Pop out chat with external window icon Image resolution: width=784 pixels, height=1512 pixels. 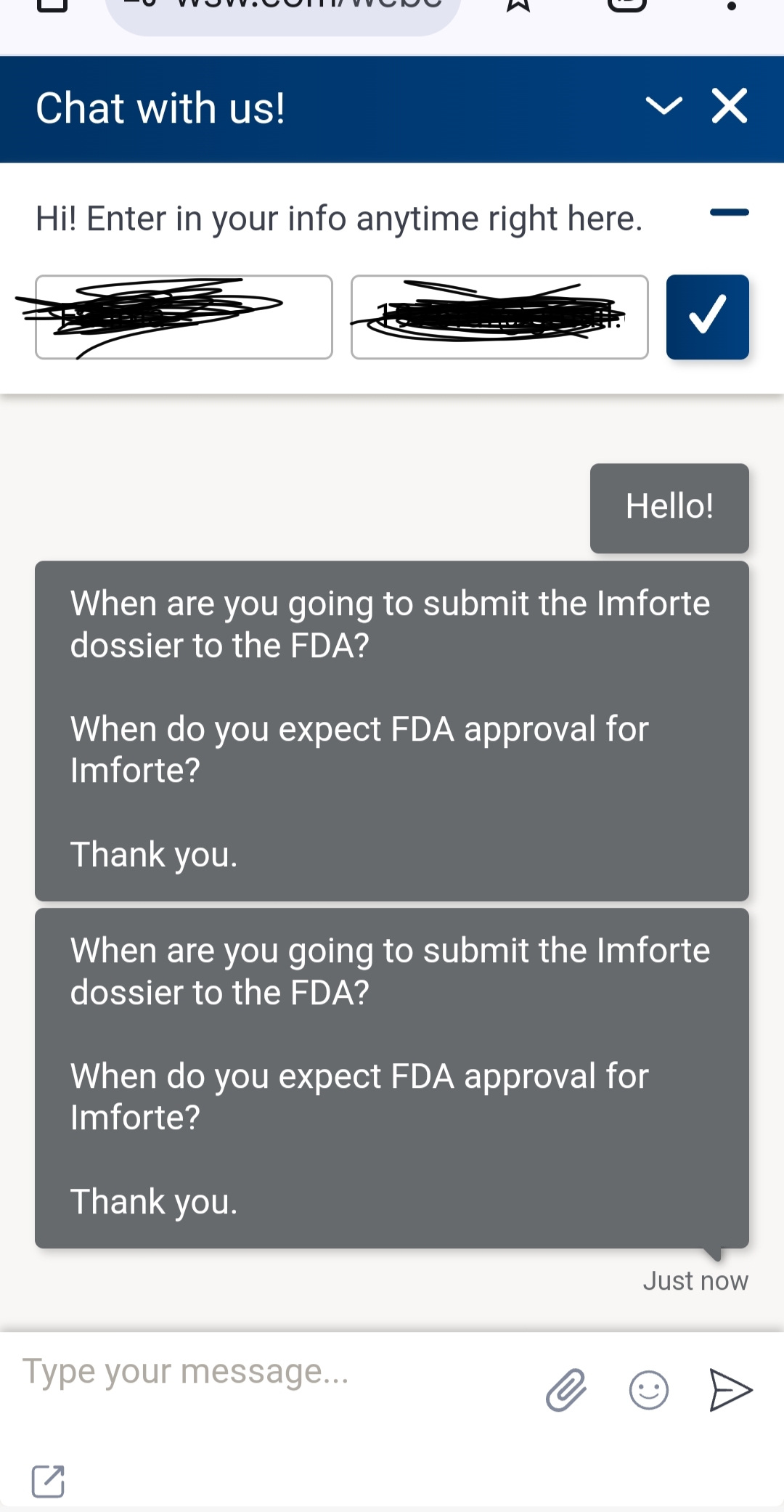pos(48,1481)
